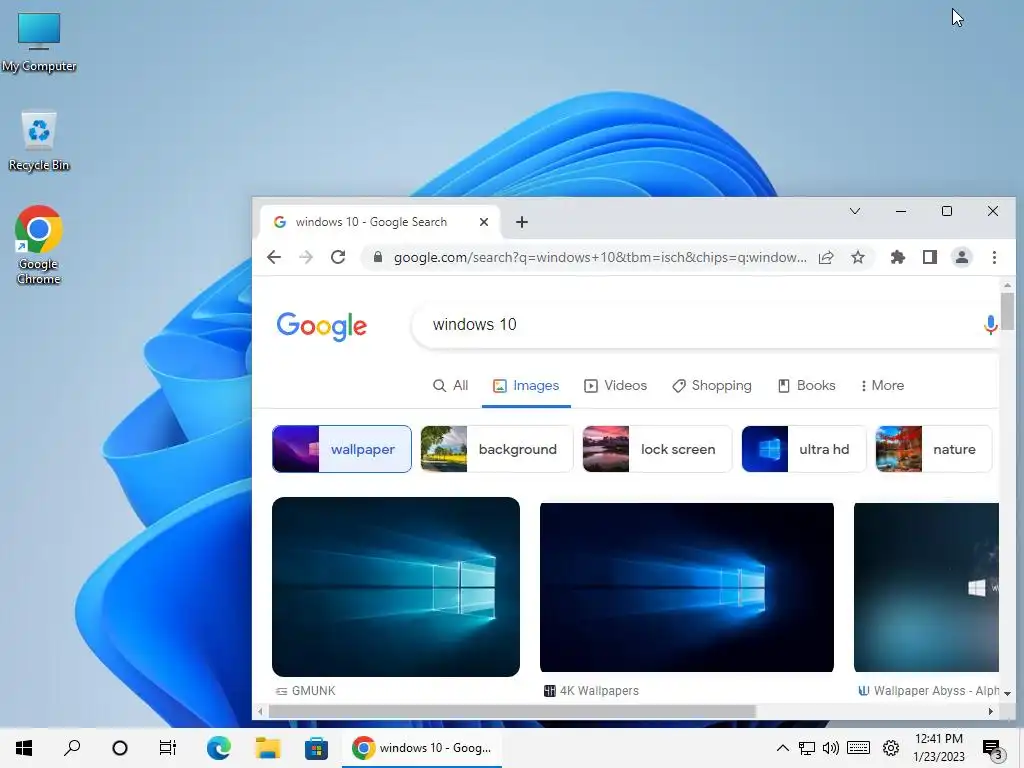
Task: Open the GMUNK Windows 10 wallpaper image
Action: (x=396, y=586)
